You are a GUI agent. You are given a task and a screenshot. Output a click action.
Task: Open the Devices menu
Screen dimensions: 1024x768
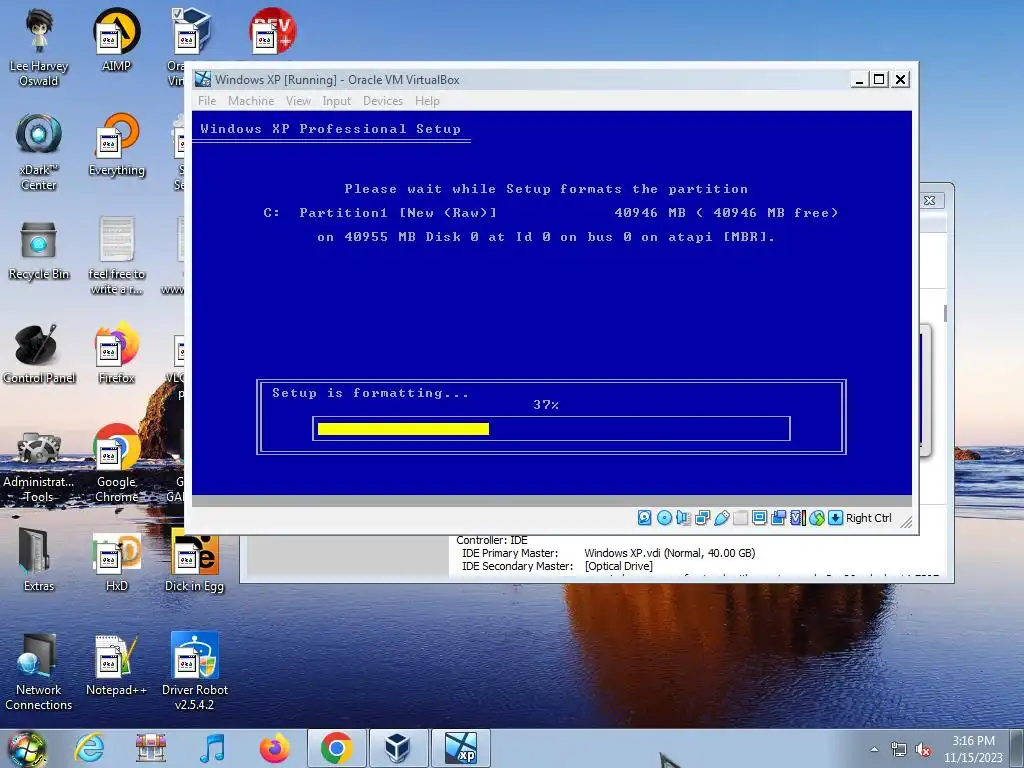point(383,101)
